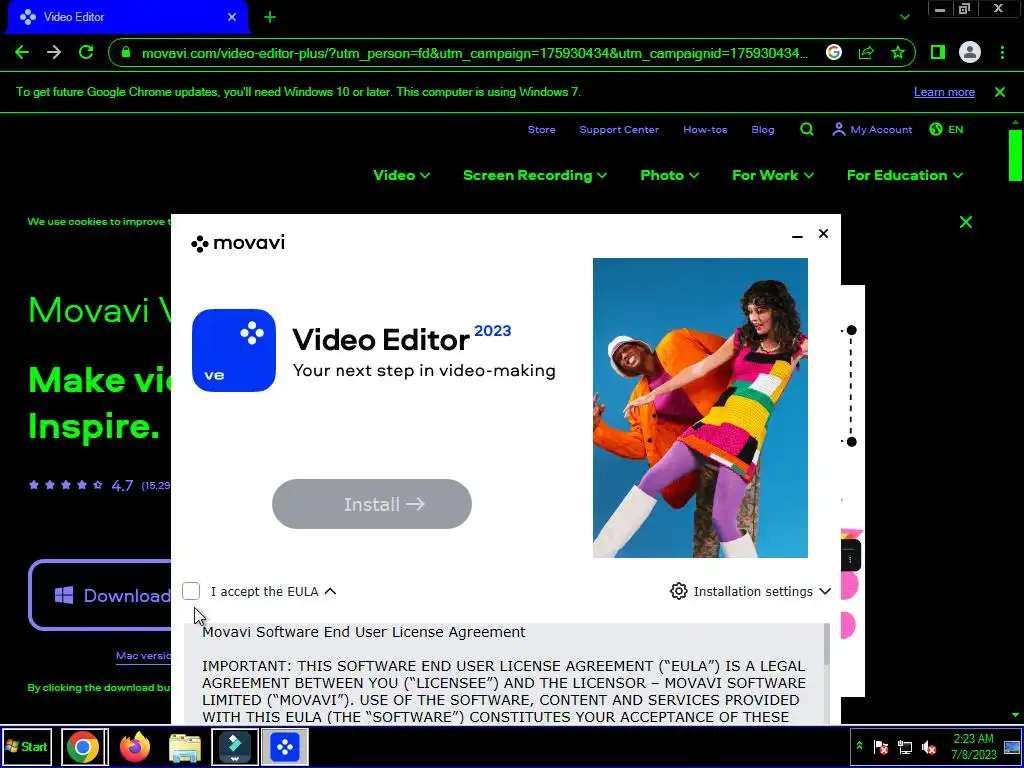
Task: Tick the I accept the EULA checkbox
Action: (x=191, y=591)
